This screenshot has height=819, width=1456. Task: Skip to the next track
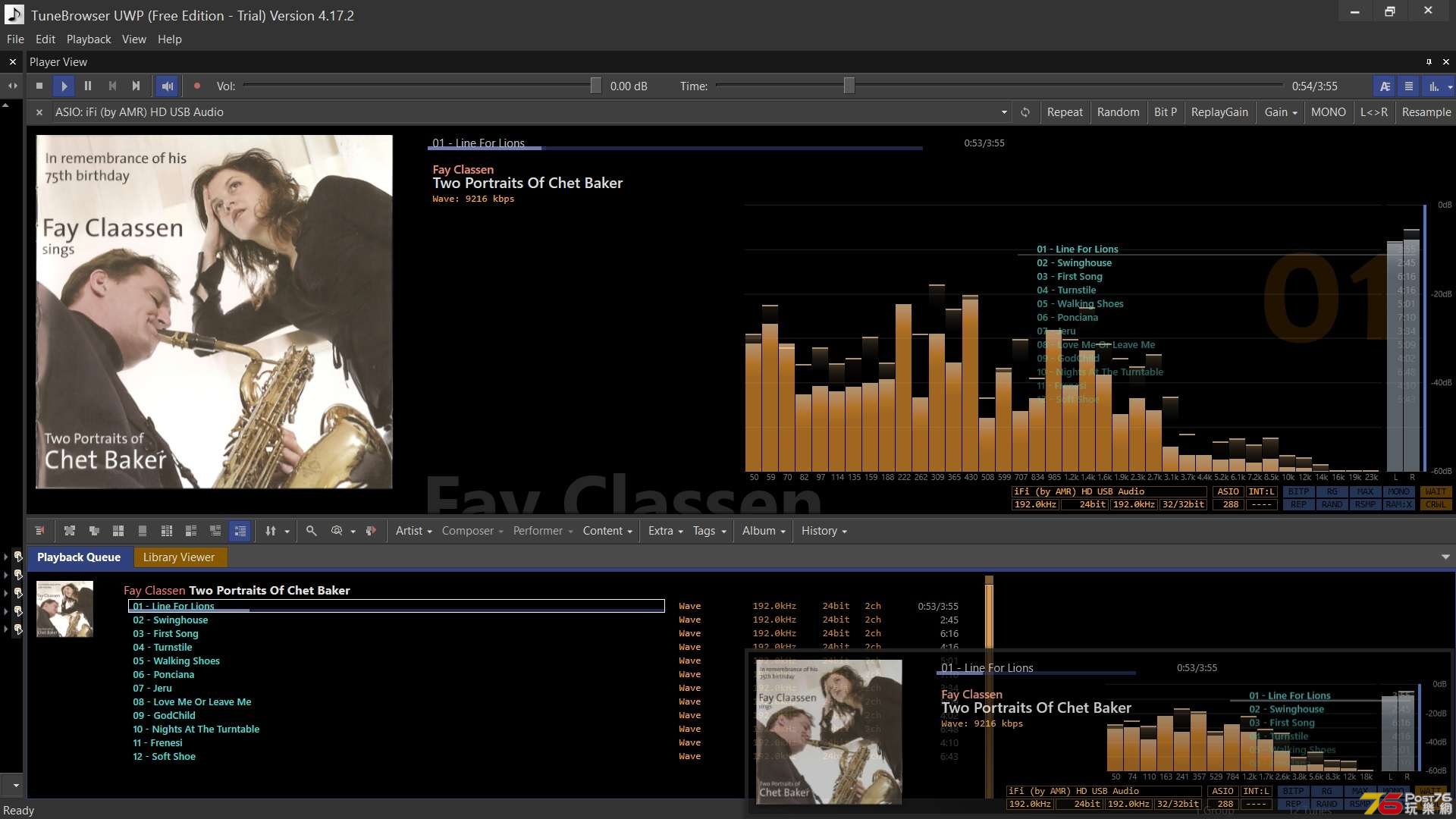pyautogui.click(x=136, y=86)
